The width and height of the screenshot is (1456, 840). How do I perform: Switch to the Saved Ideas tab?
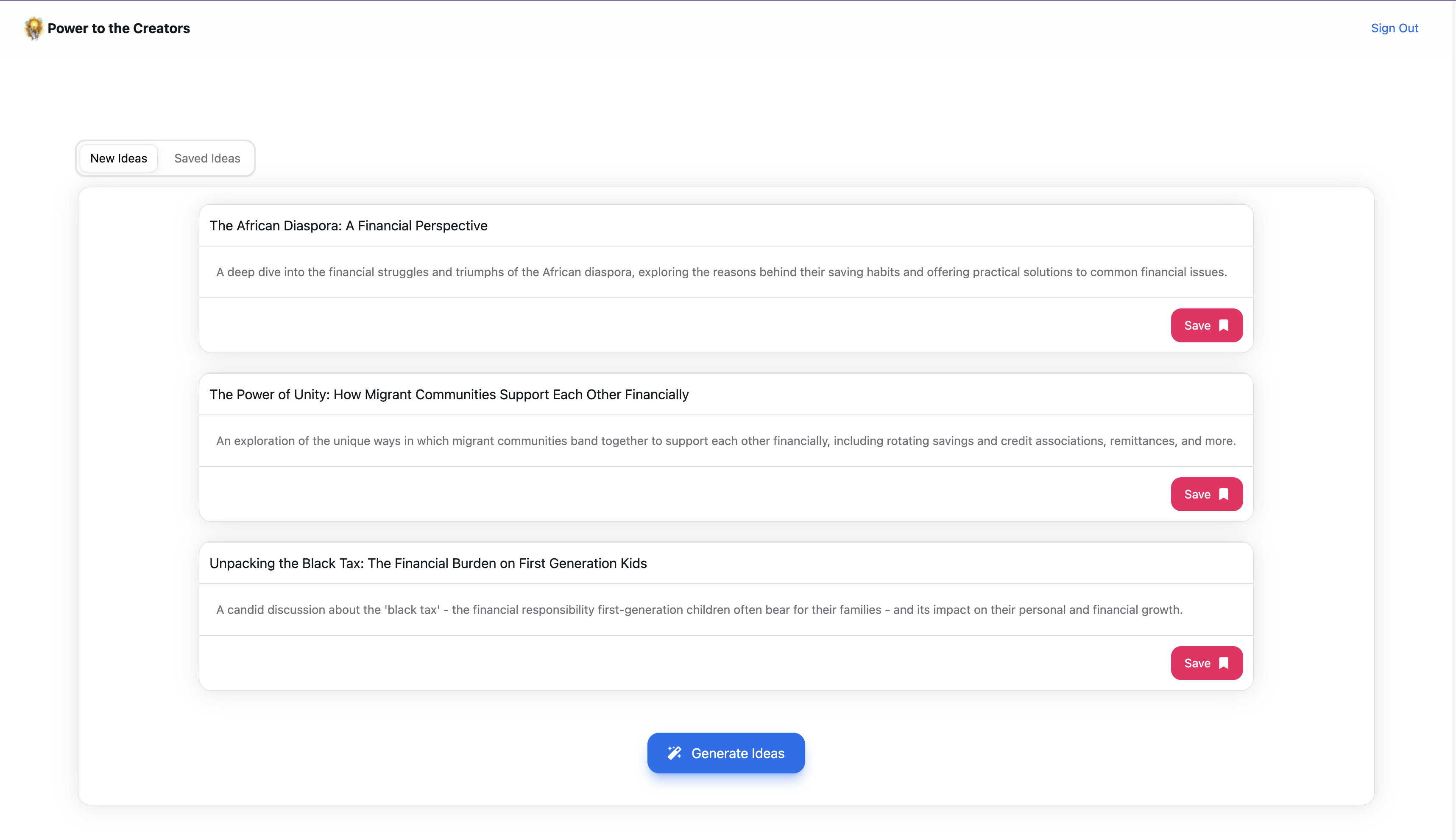[x=207, y=158]
